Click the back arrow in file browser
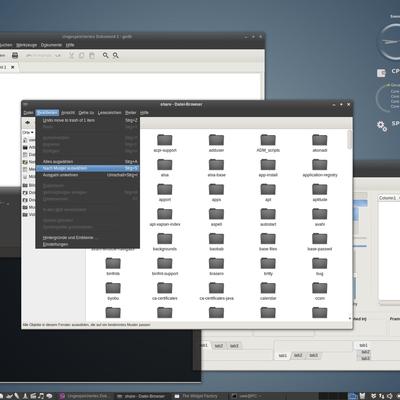Screen dimensions: 400x400 [x=28, y=123]
